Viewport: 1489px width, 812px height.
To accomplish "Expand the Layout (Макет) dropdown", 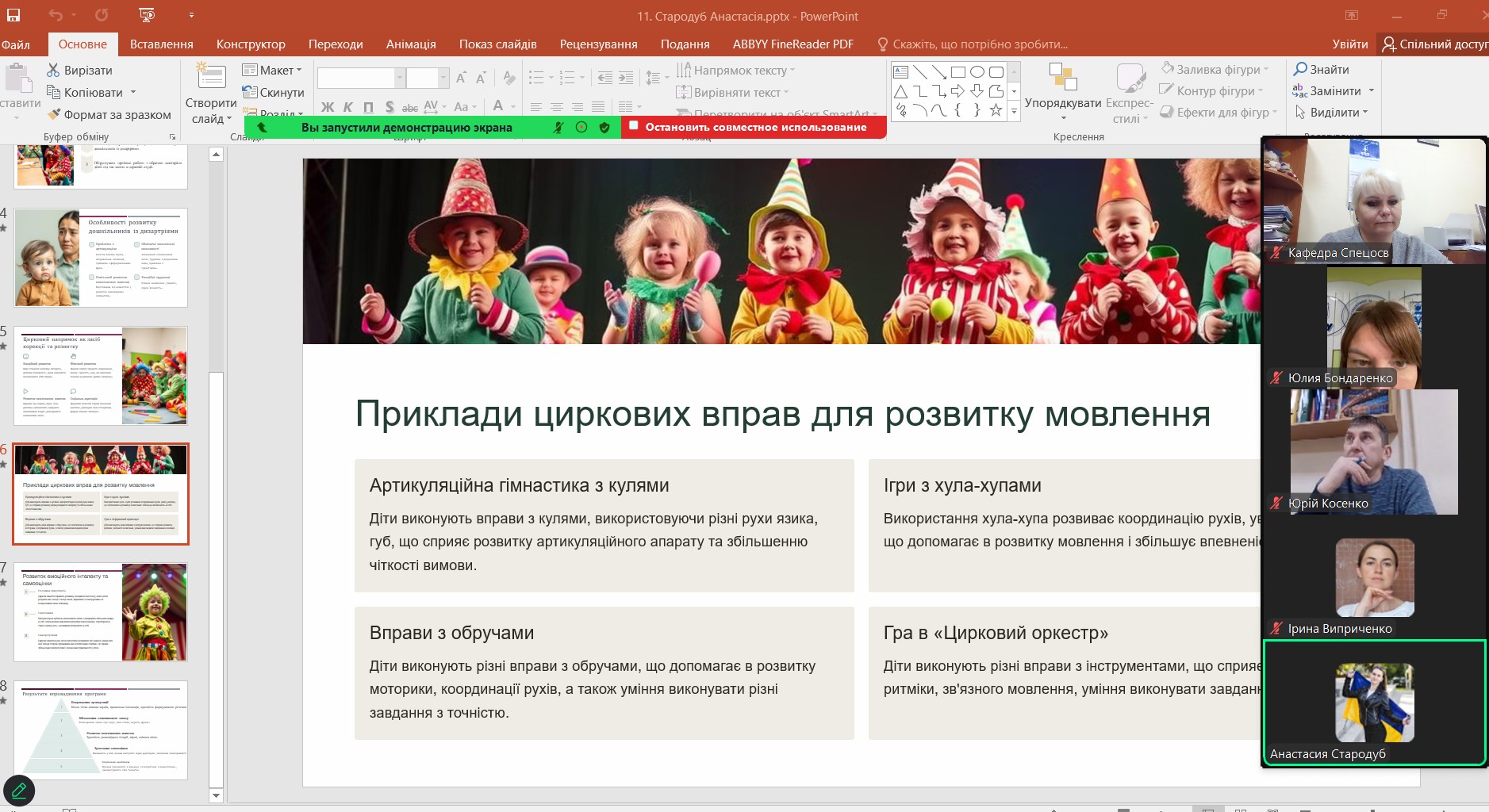I will [272, 71].
